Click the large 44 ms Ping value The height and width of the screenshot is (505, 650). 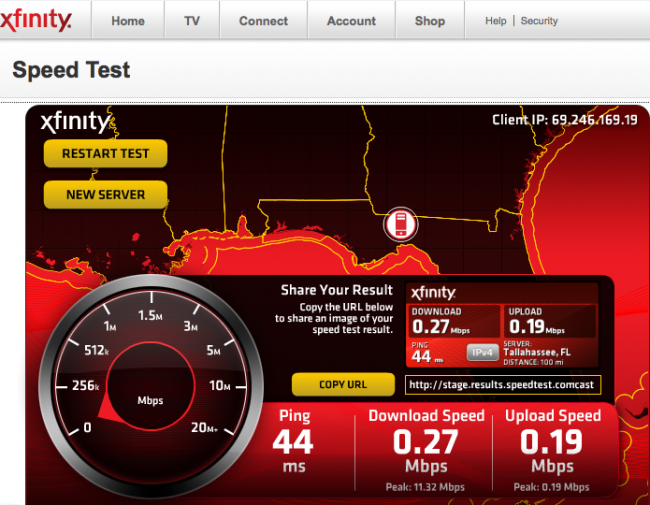[x=293, y=442]
